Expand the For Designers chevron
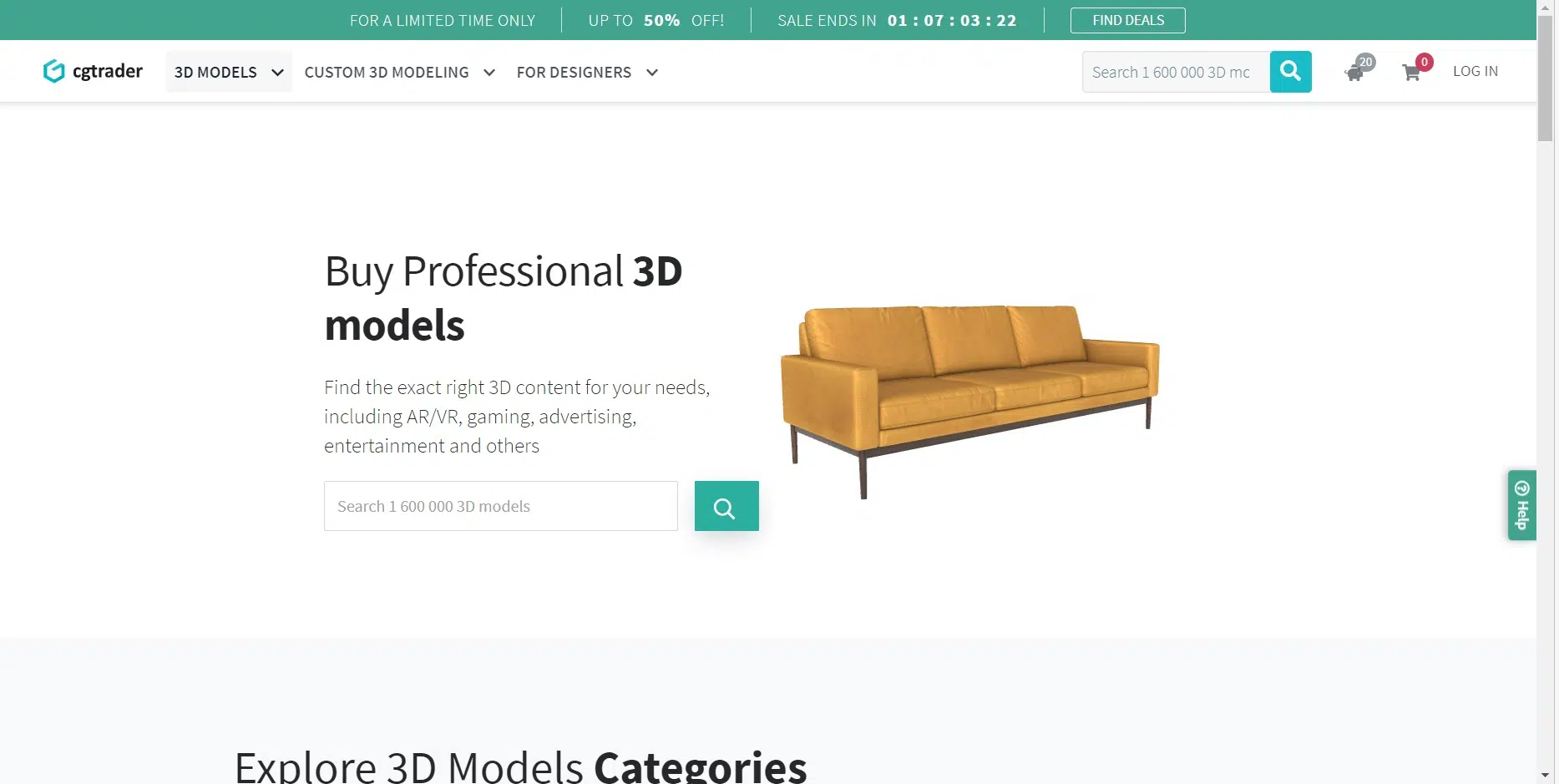 [x=652, y=73]
